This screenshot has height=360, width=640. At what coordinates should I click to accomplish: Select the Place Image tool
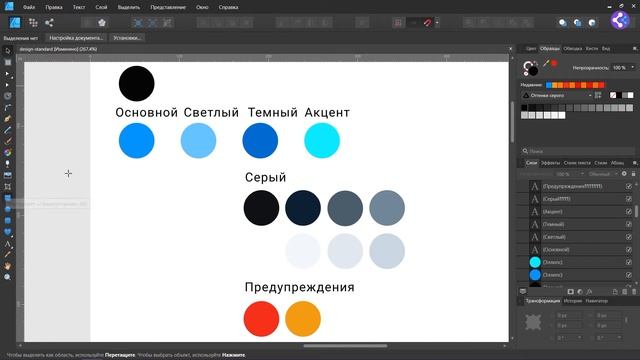pyautogui.click(x=8, y=175)
